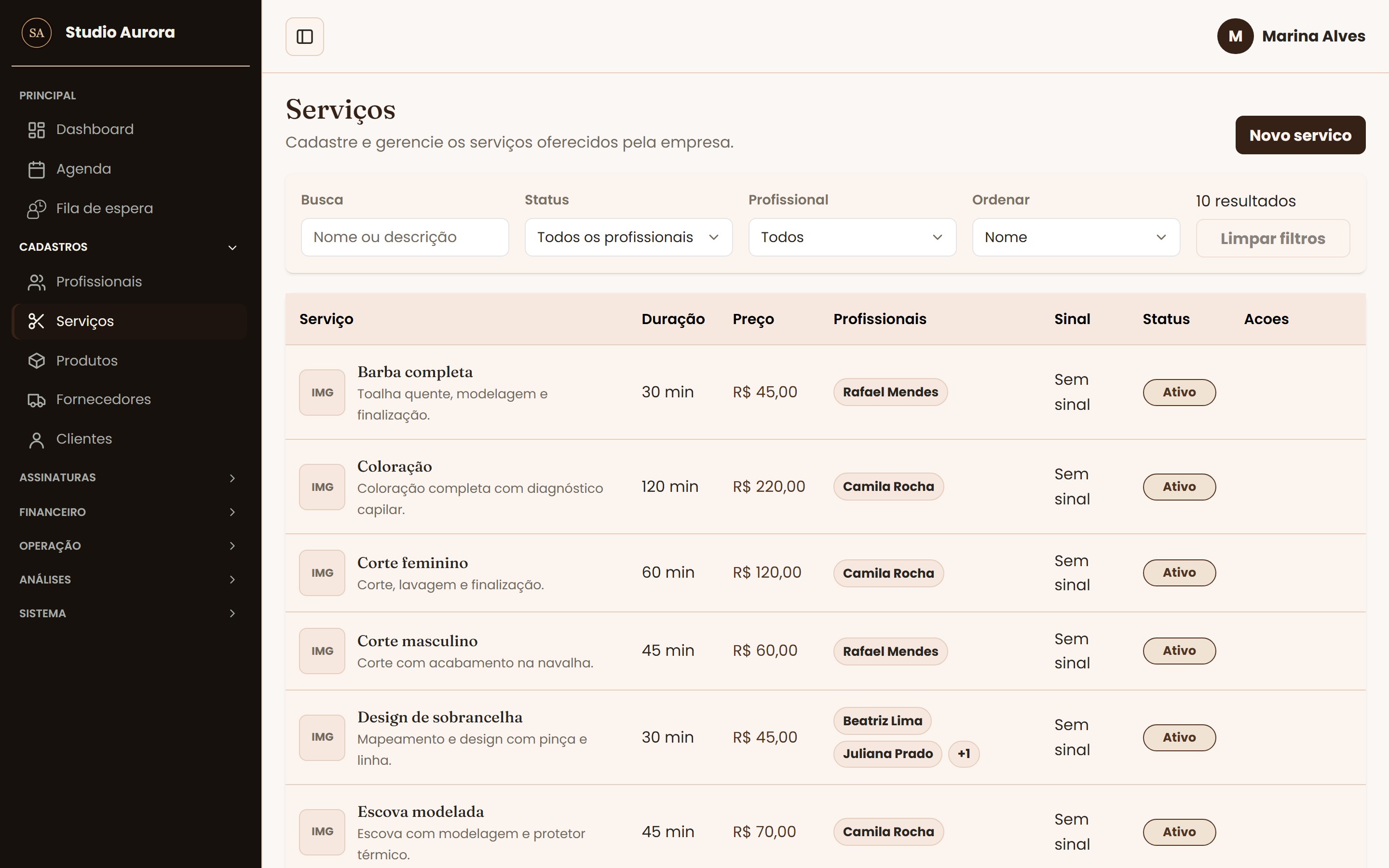The width and height of the screenshot is (1389, 868).
Task: Open the Ordenar dropdown showing Nome
Action: [1076, 237]
